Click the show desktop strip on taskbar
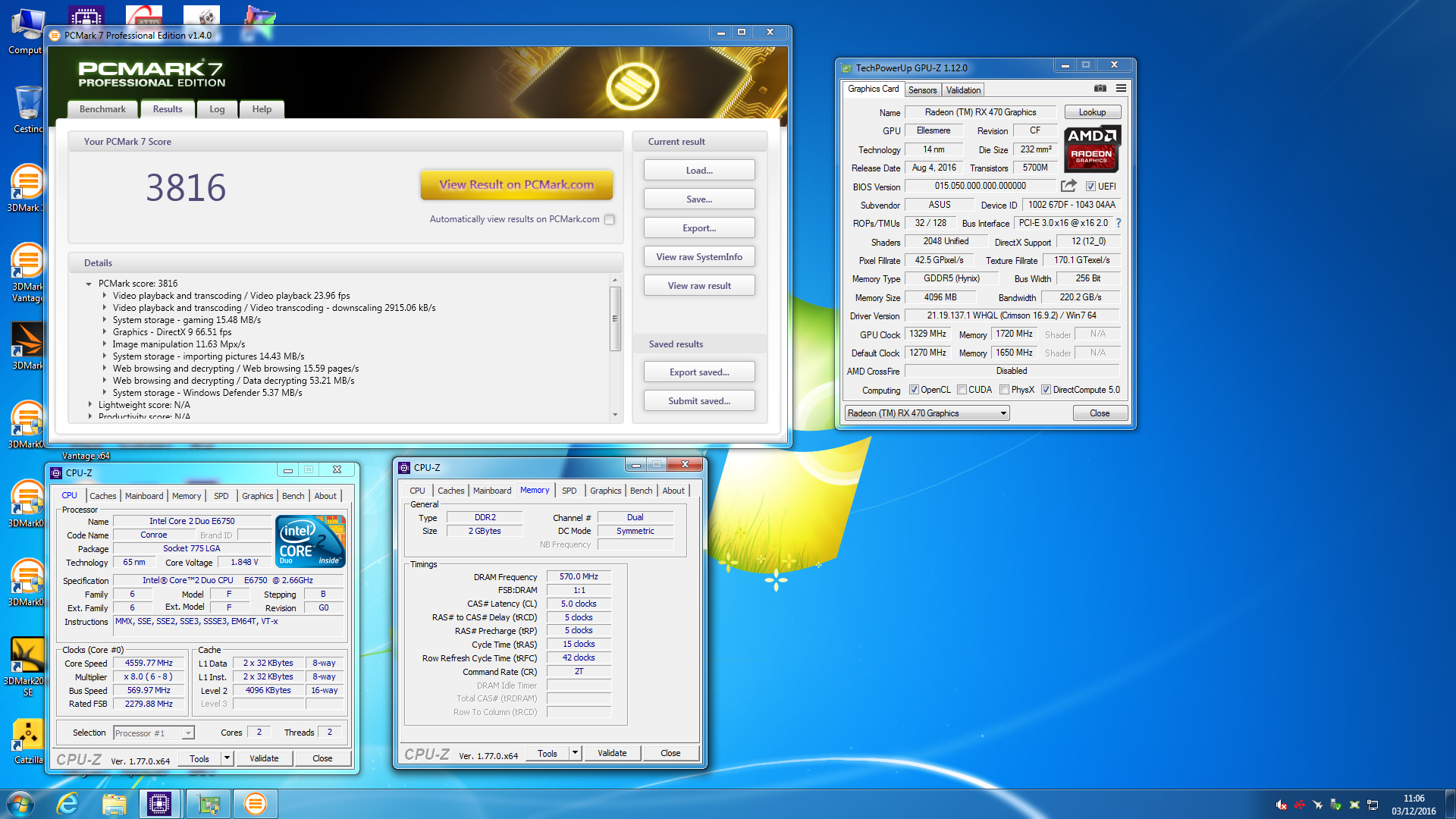The image size is (1456, 819). (x=1450, y=805)
